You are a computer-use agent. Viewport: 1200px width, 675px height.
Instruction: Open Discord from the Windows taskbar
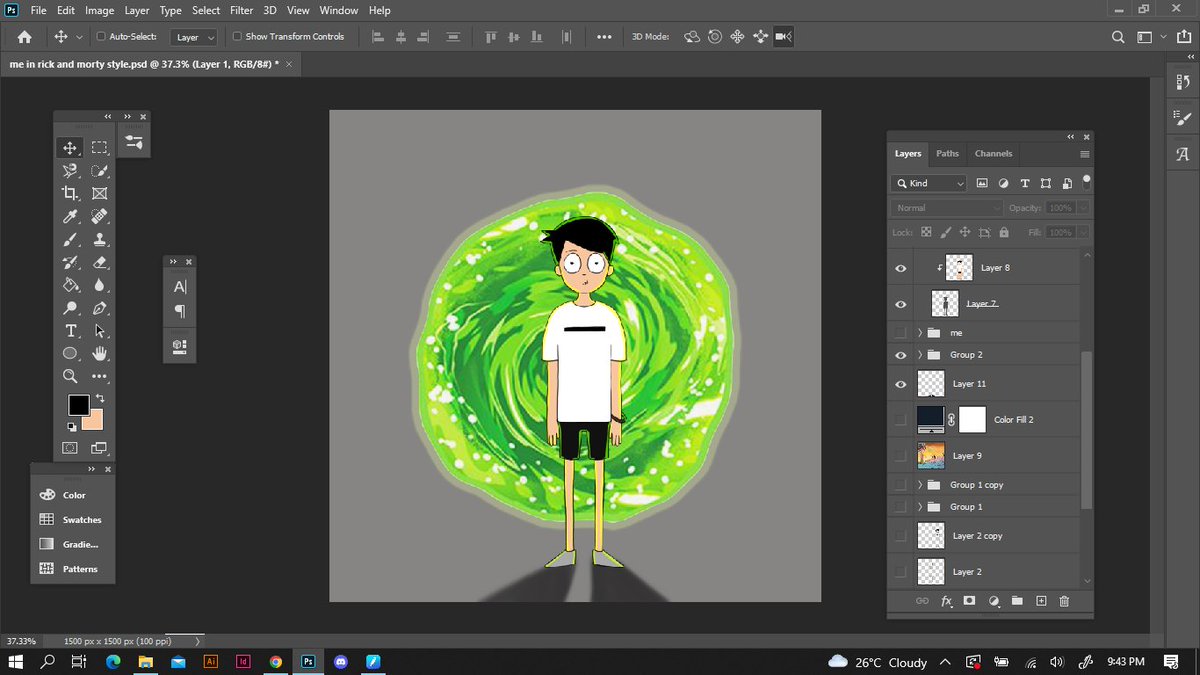pyautogui.click(x=340, y=662)
